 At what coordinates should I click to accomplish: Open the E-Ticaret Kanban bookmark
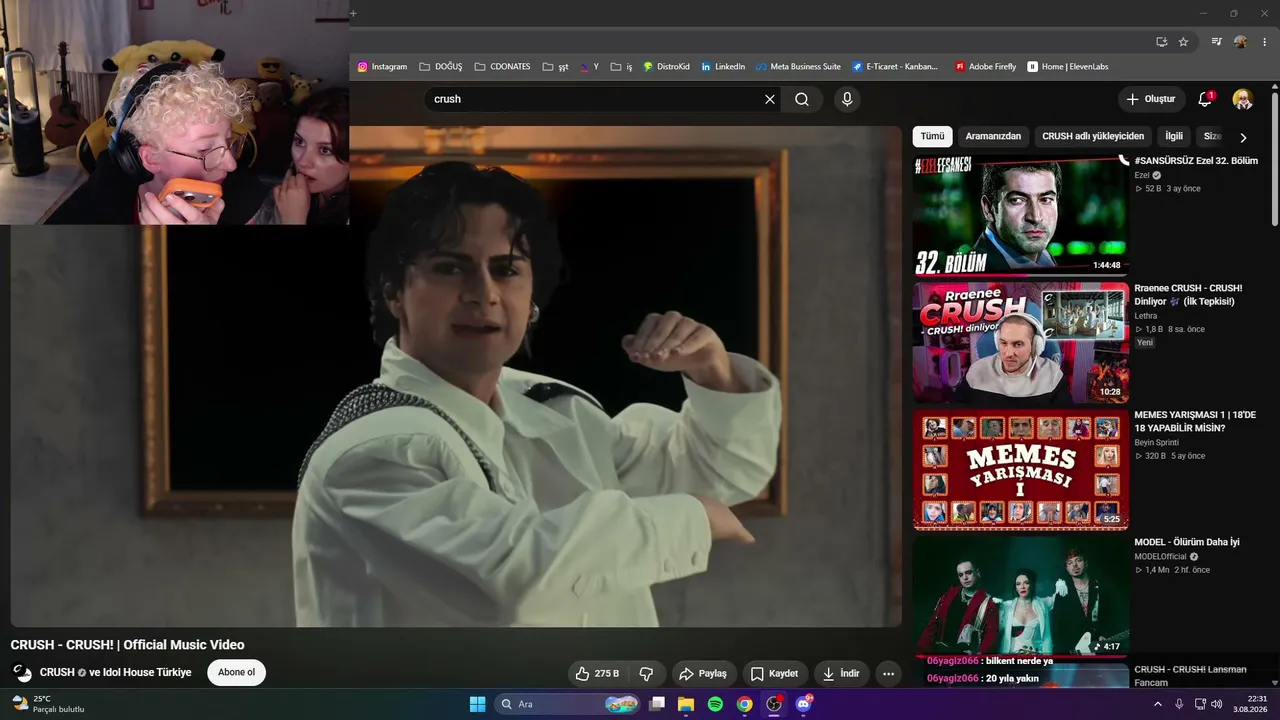896,67
